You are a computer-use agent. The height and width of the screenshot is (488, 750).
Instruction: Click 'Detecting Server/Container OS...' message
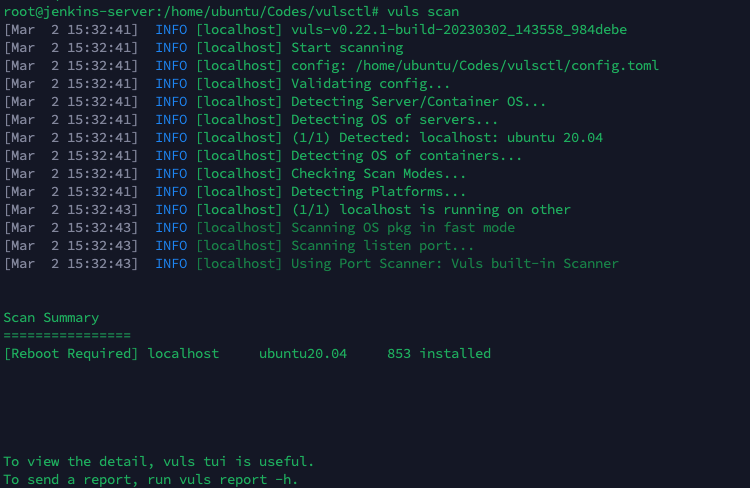[418, 102]
